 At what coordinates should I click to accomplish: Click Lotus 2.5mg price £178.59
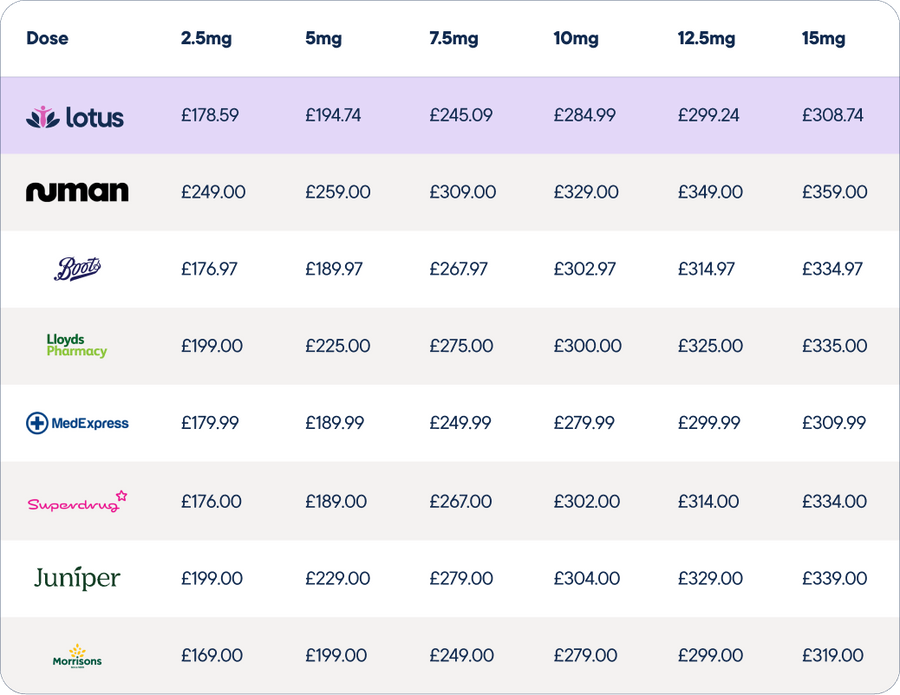(x=210, y=115)
